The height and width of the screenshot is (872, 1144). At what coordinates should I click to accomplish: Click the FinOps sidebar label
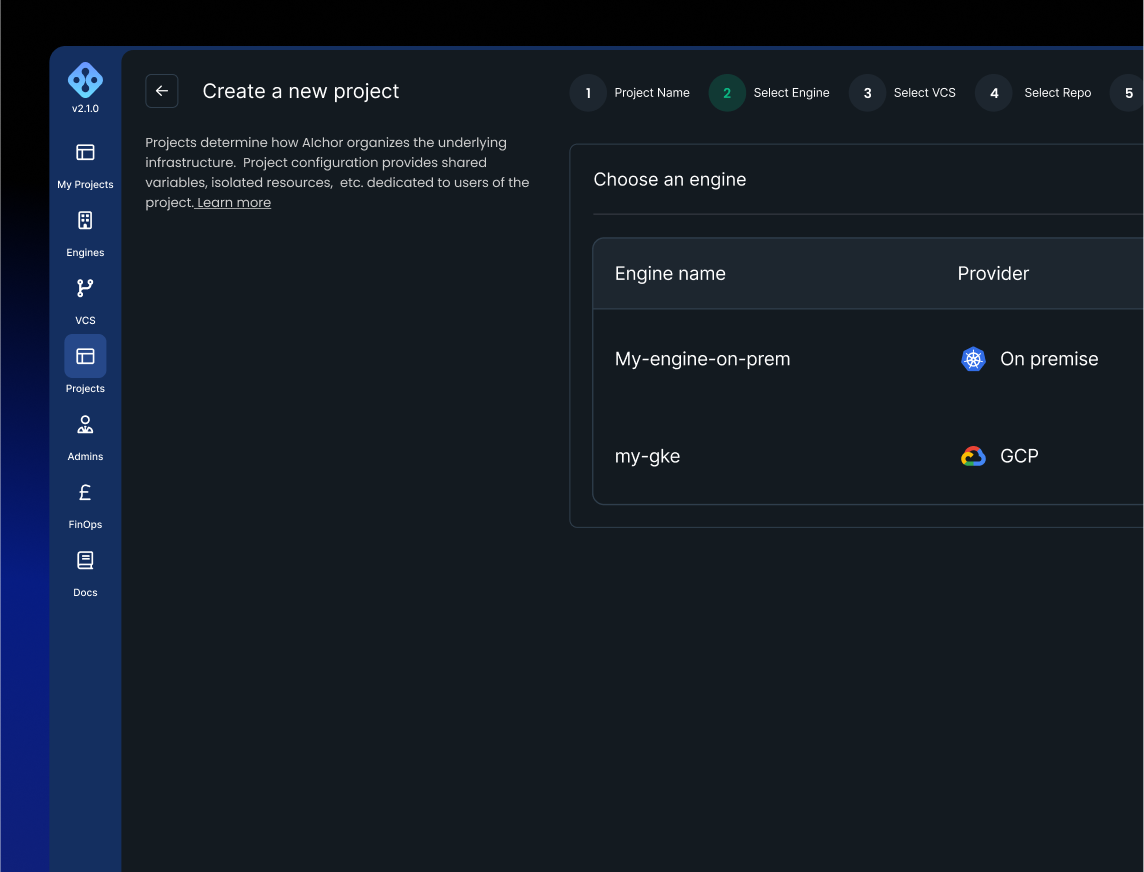tap(85, 525)
